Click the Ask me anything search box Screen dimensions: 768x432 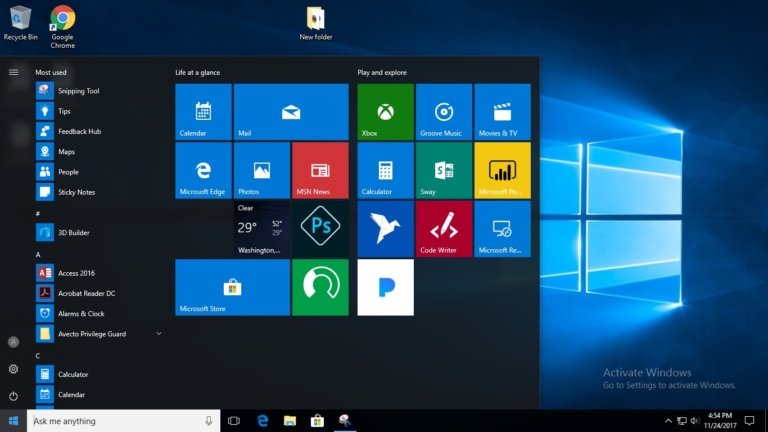point(123,421)
